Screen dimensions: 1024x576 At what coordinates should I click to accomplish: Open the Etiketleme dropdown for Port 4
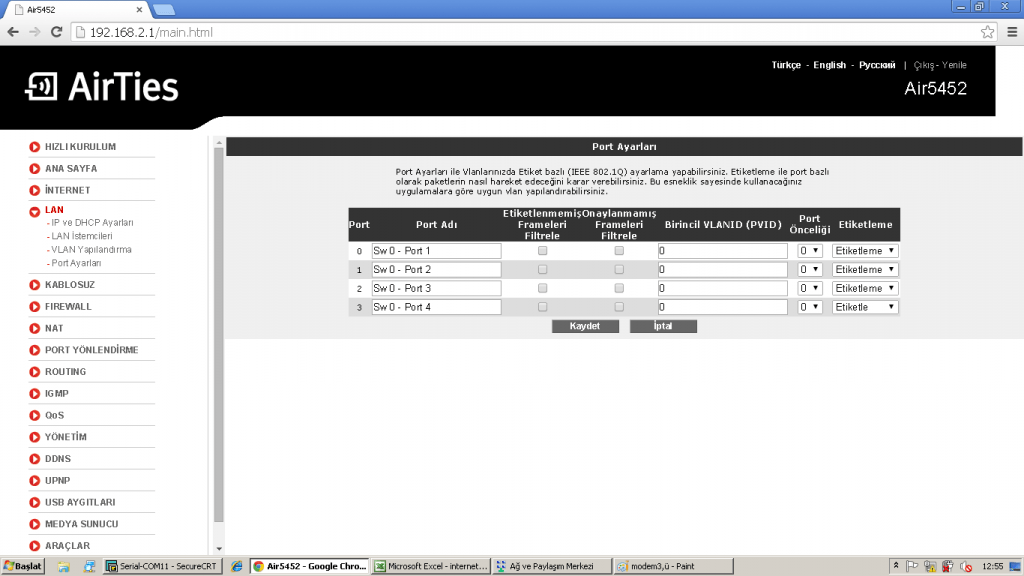[x=864, y=306]
